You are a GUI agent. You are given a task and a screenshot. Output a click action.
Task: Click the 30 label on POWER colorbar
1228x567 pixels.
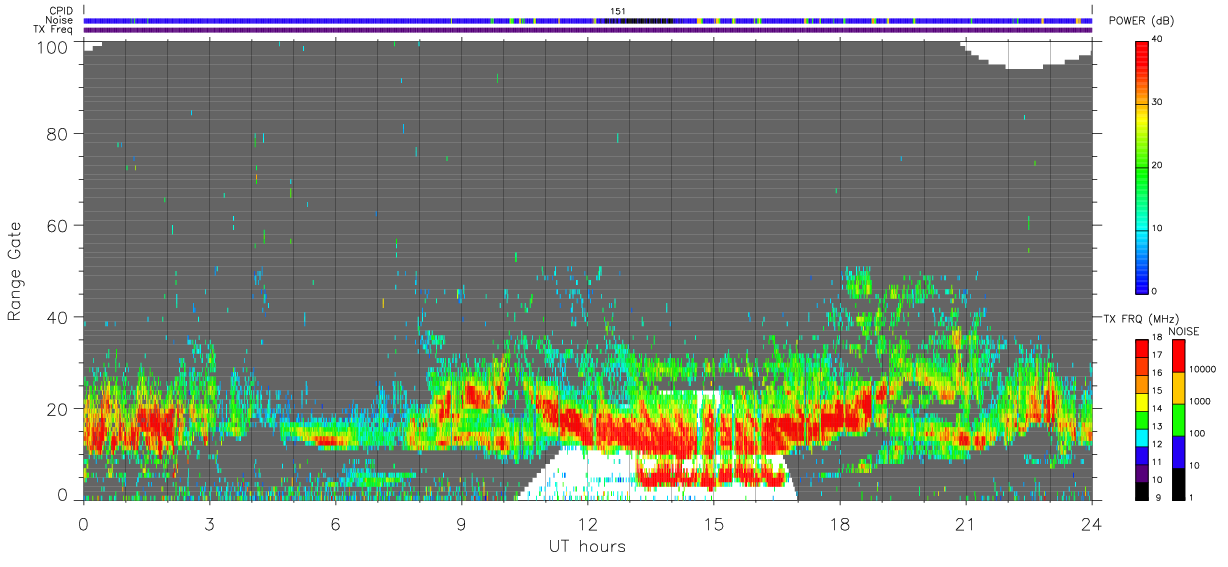point(1159,102)
